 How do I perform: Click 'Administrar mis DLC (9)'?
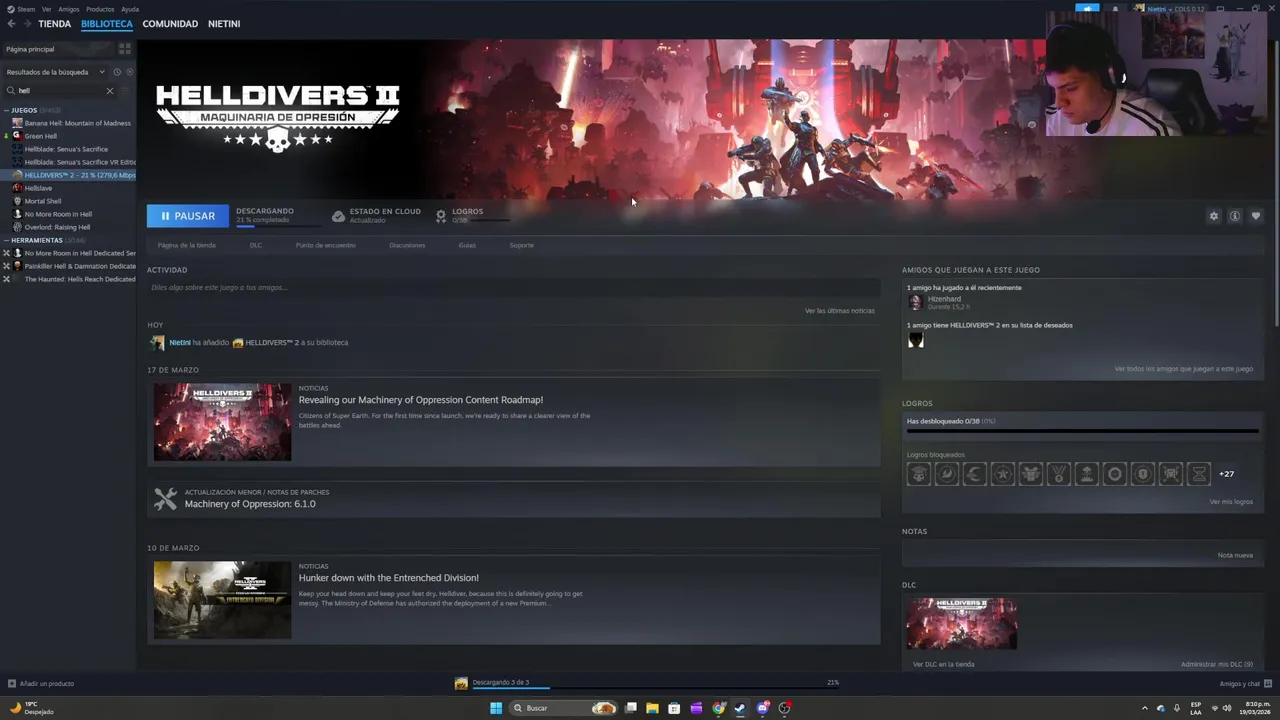(x=1217, y=664)
